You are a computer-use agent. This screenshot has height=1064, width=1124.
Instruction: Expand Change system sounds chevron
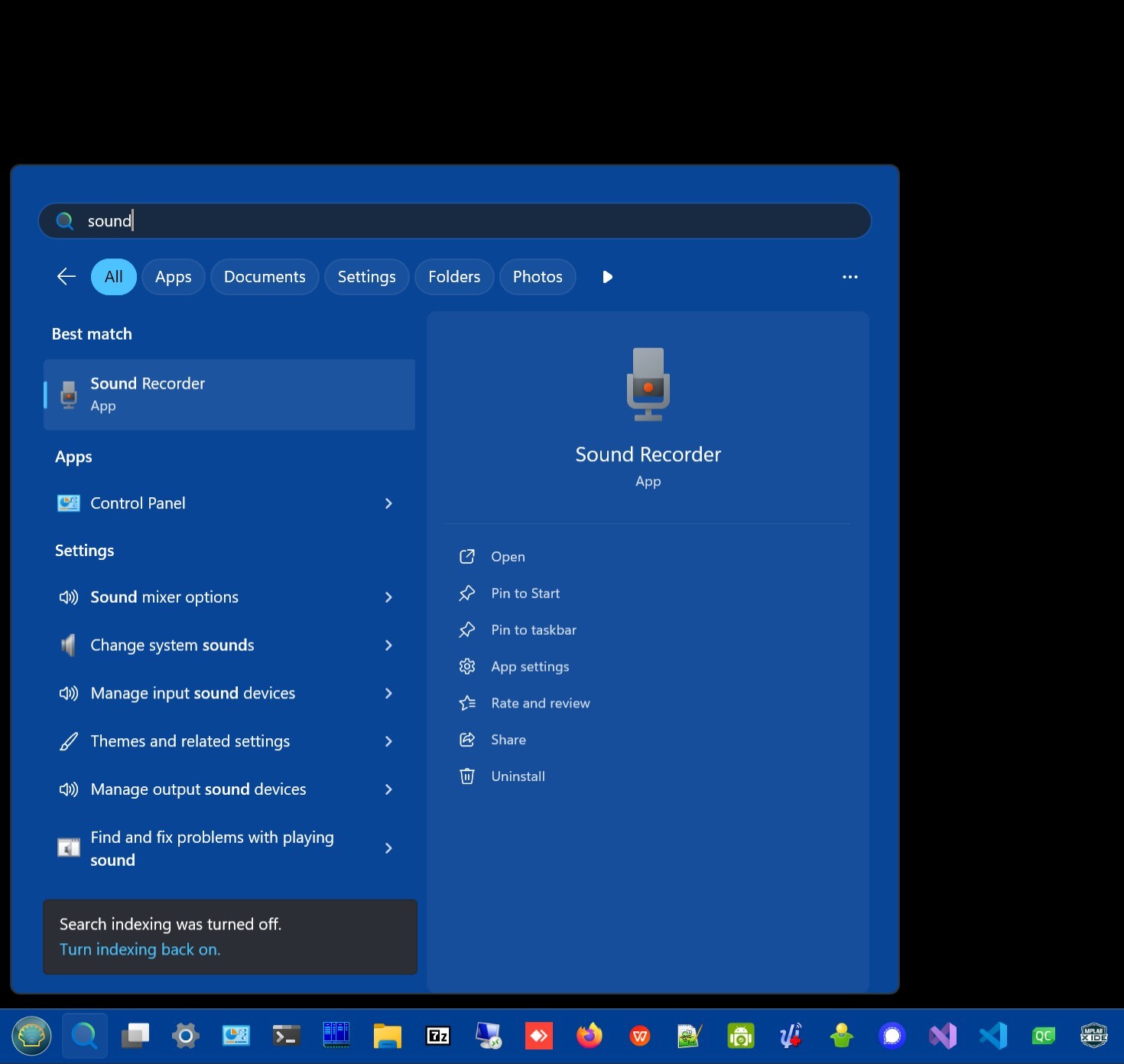(388, 646)
